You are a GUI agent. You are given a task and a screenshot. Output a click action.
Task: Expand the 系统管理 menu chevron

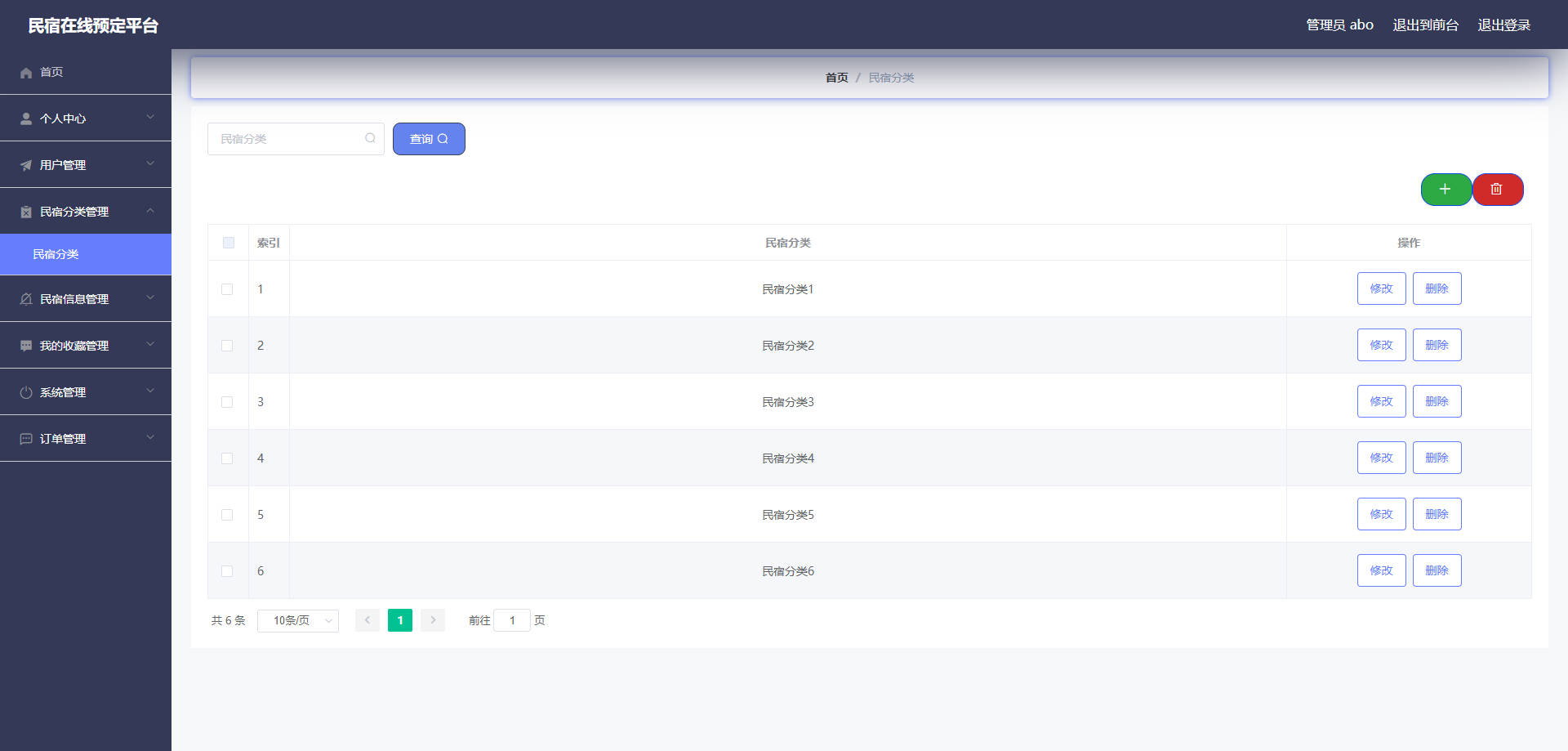tap(150, 391)
